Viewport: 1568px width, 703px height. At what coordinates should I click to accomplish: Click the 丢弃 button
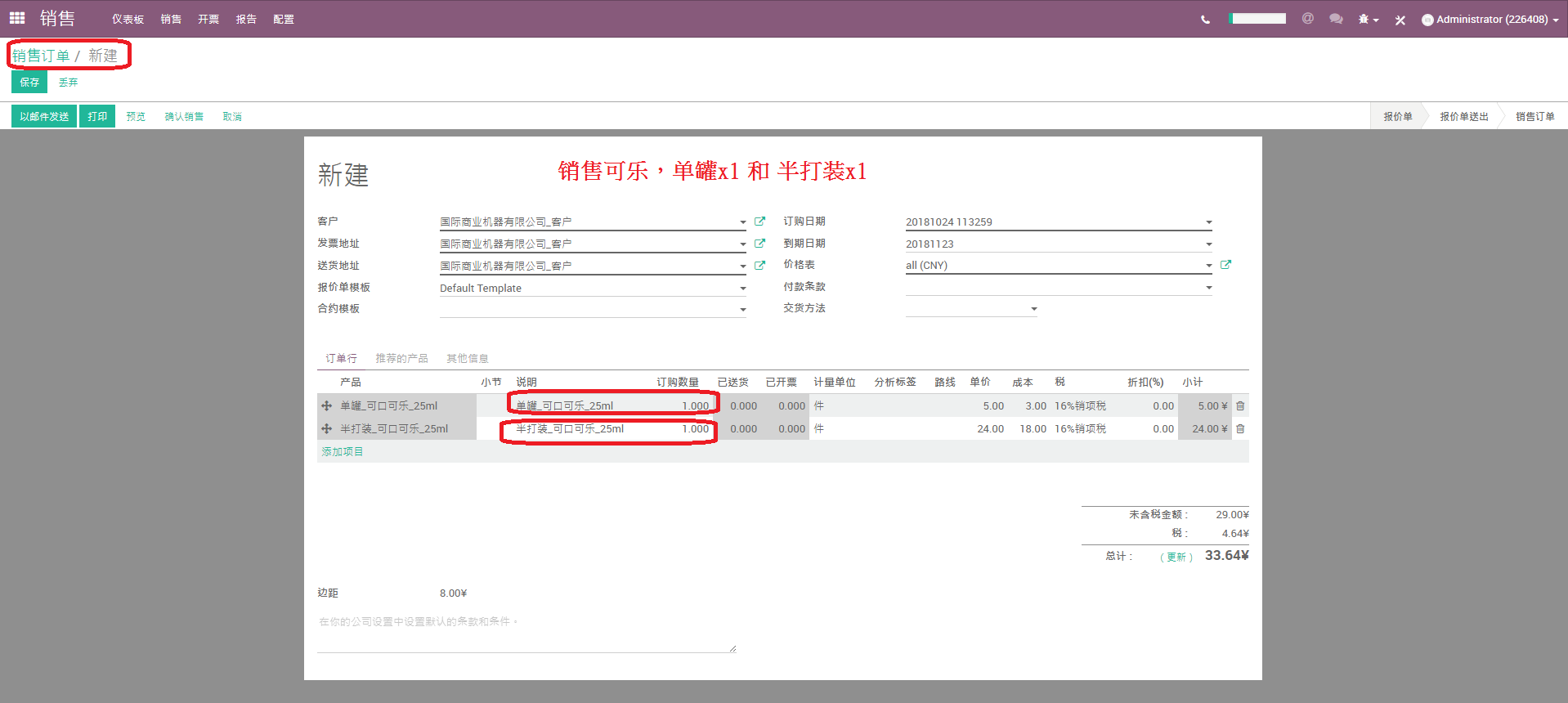click(69, 83)
